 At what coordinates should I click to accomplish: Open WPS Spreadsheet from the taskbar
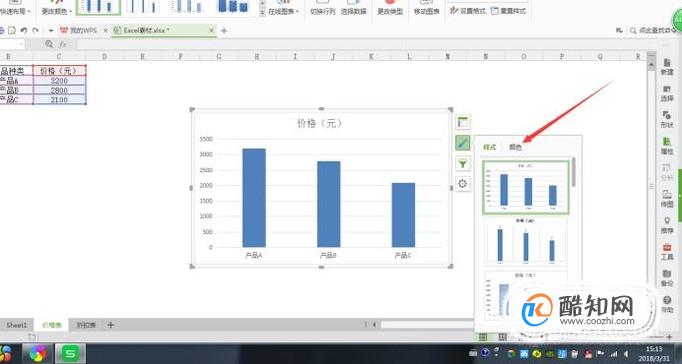pos(70,353)
